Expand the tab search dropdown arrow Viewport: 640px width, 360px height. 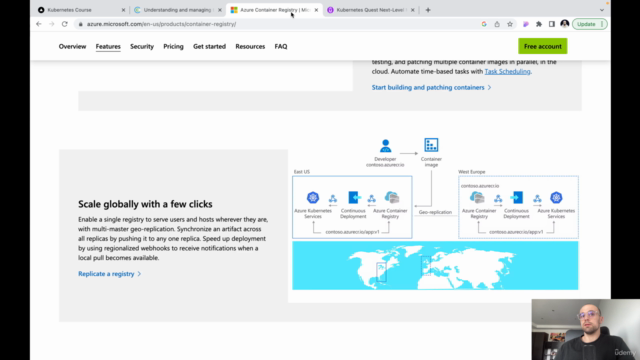pos(602,10)
